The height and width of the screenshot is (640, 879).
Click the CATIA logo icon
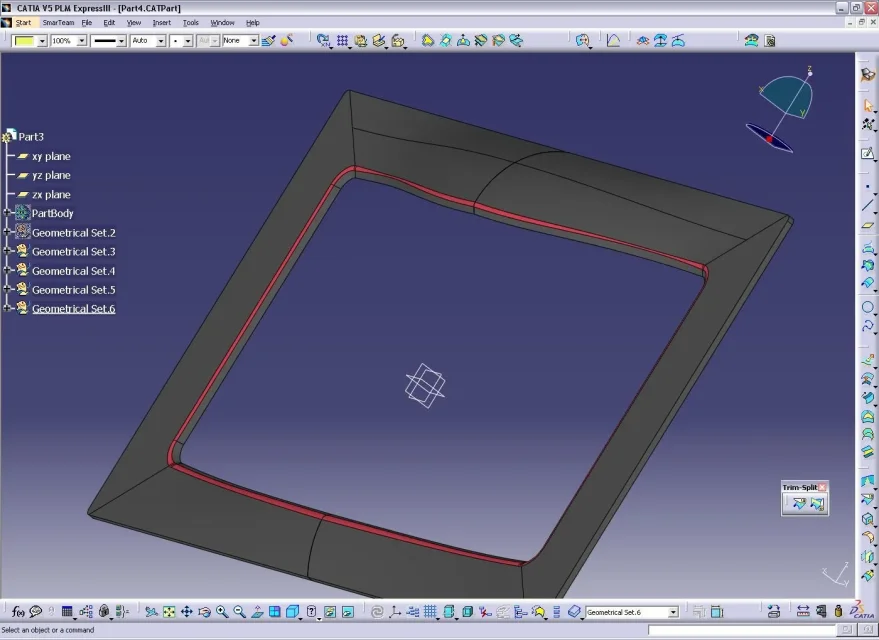point(862,610)
